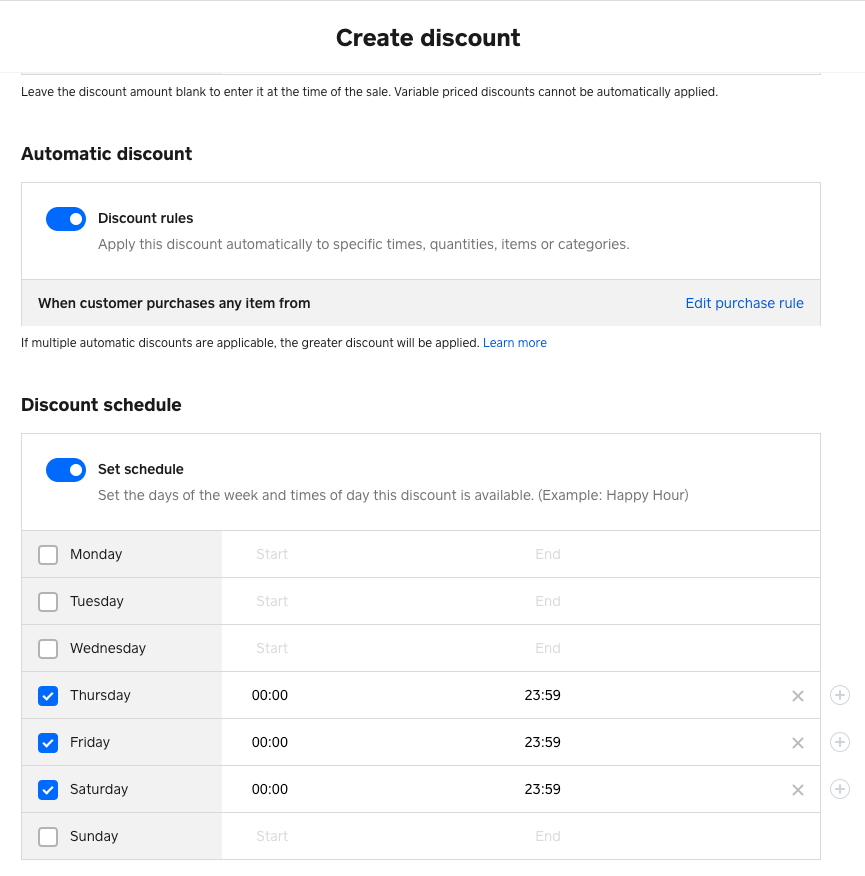
Task: Open the Learn more link
Action: [514, 343]
